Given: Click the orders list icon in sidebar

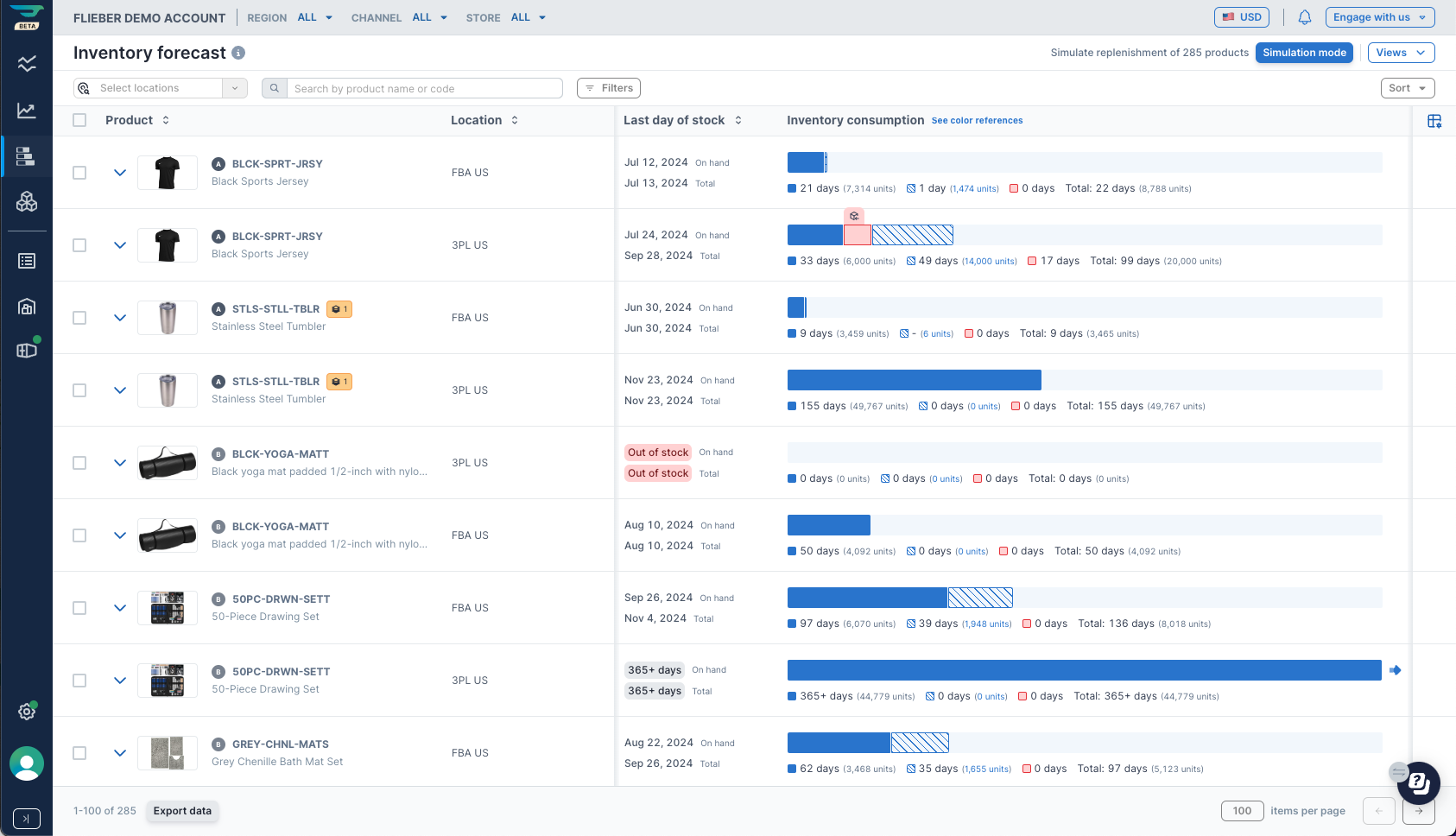Looking at the screenshot, I should coord(26,260).
